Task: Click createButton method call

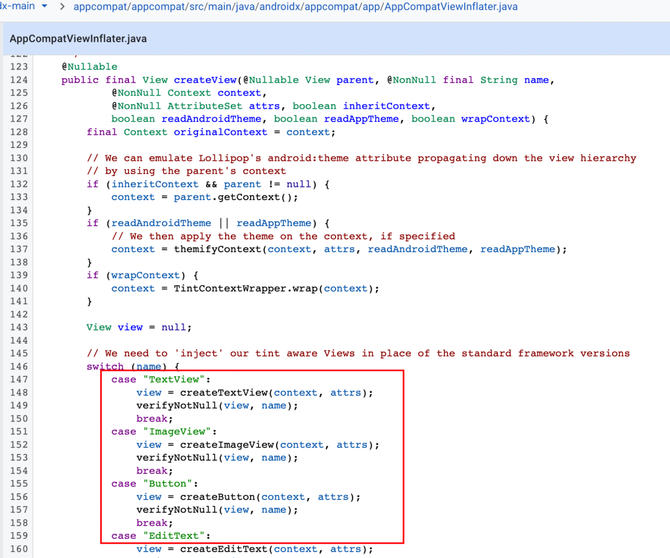Action: (x=206, y=496)
